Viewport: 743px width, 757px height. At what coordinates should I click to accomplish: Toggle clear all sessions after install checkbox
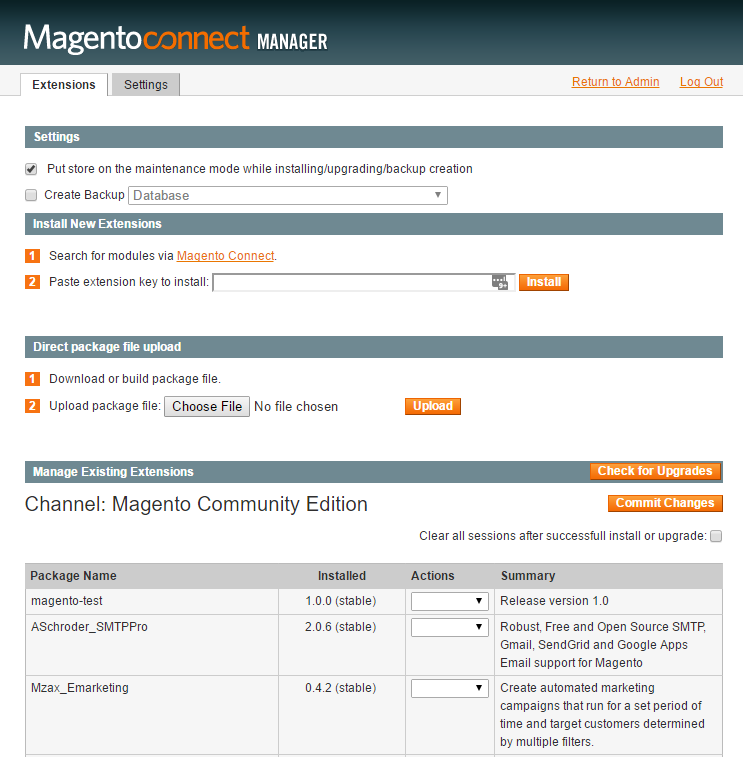click(x=716, y=536)
